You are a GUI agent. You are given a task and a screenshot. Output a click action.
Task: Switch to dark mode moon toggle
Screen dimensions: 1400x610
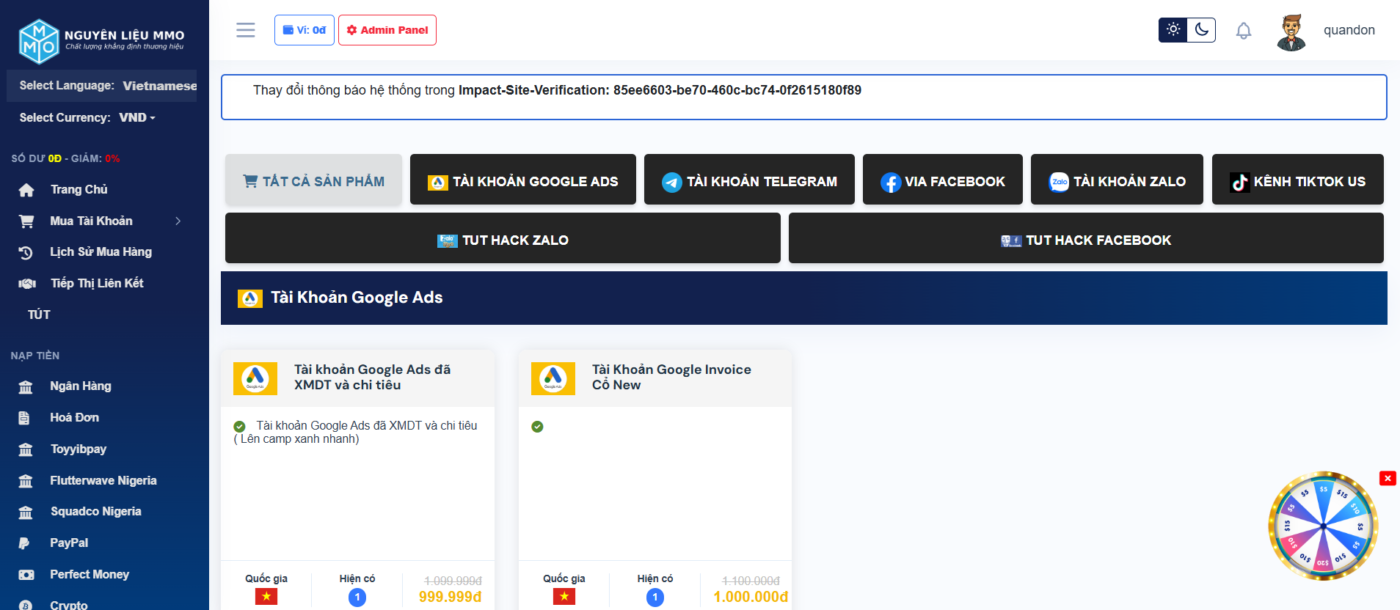pos(1201,30)
